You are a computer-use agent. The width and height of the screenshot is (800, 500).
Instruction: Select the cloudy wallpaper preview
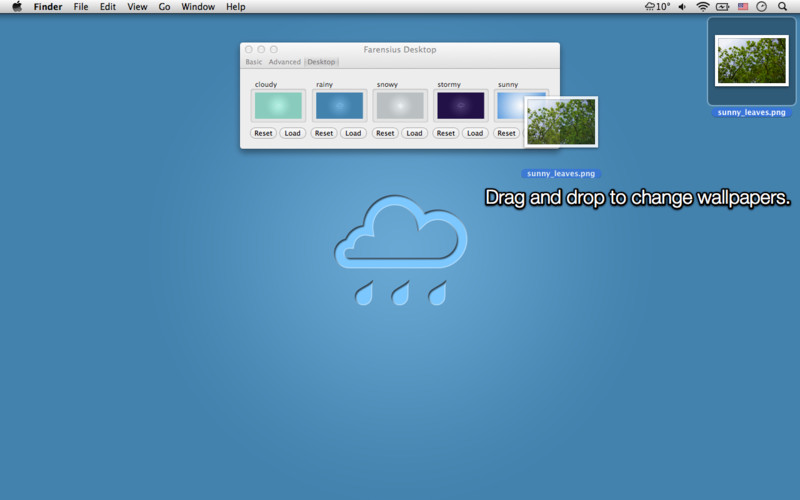(x=278, y=106)
